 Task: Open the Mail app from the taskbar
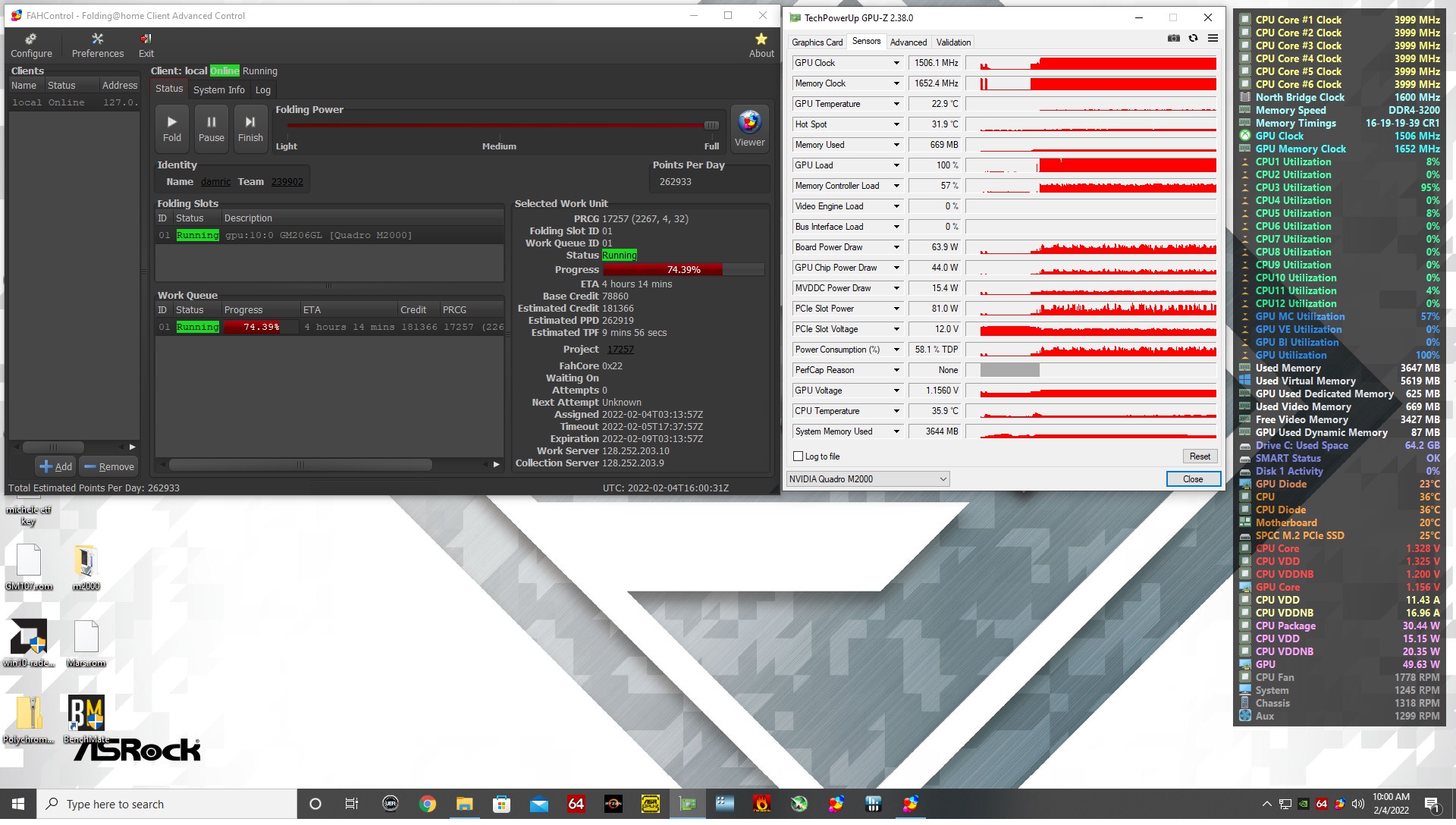pos(538,804)
